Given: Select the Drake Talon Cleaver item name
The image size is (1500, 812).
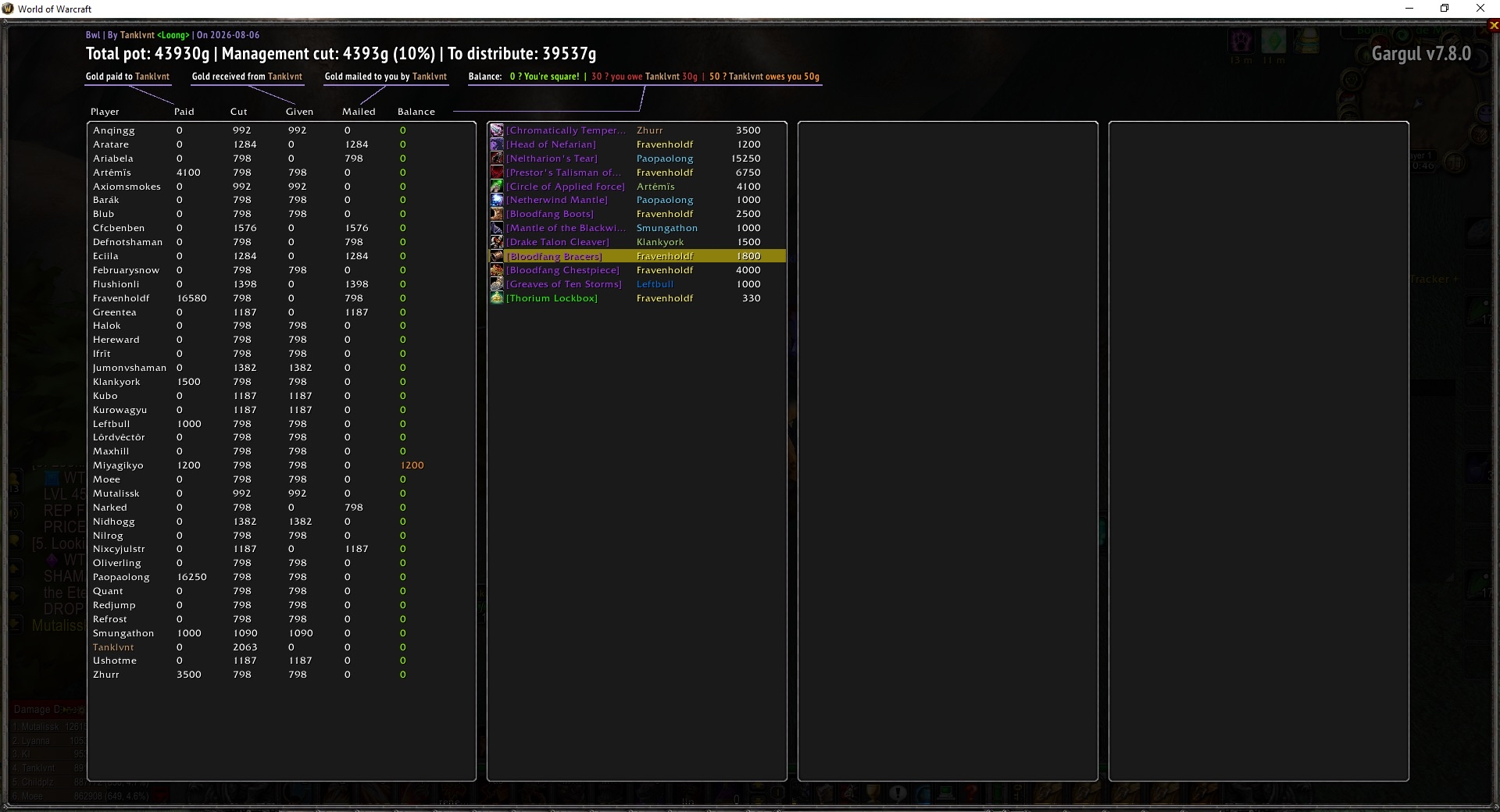Looking at the screenshot, I should pyautogui.click(x=557, y=242).
